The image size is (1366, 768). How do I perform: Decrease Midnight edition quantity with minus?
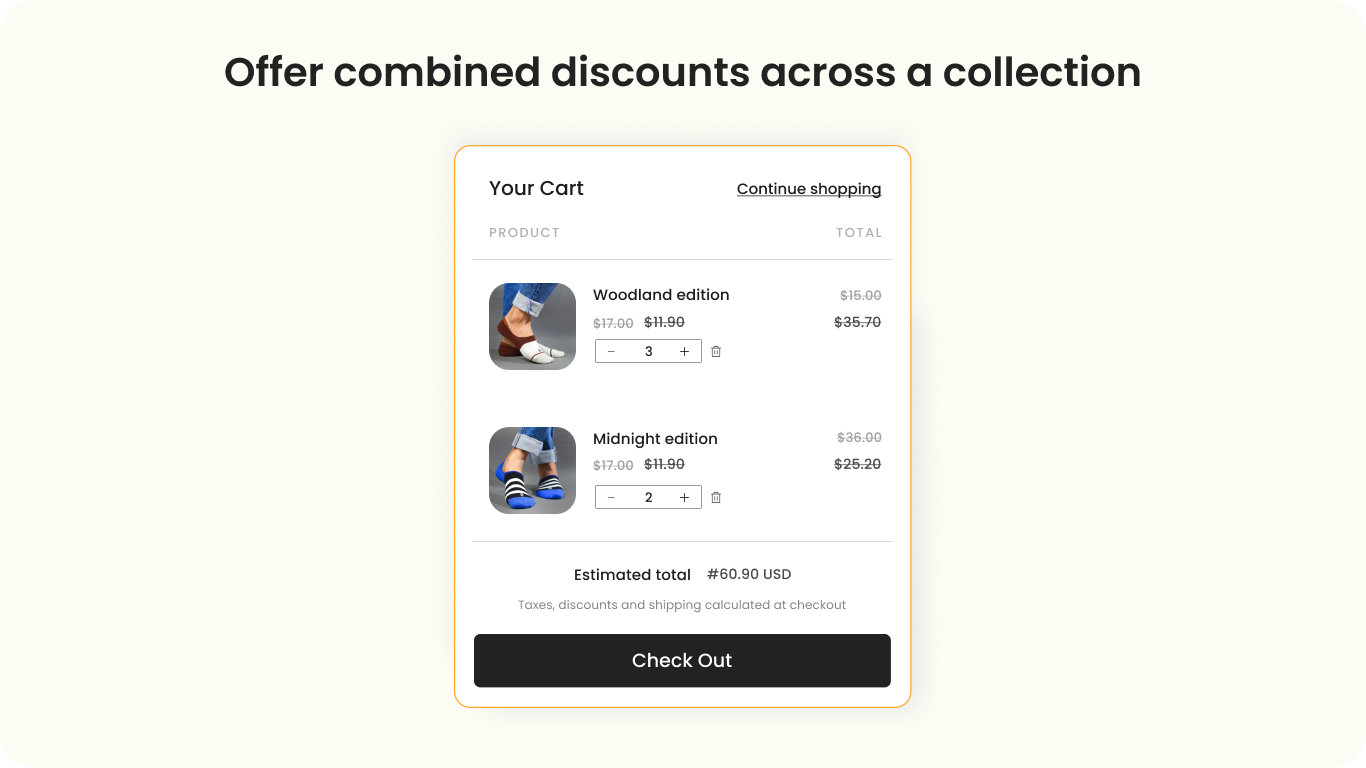(611, 497)
